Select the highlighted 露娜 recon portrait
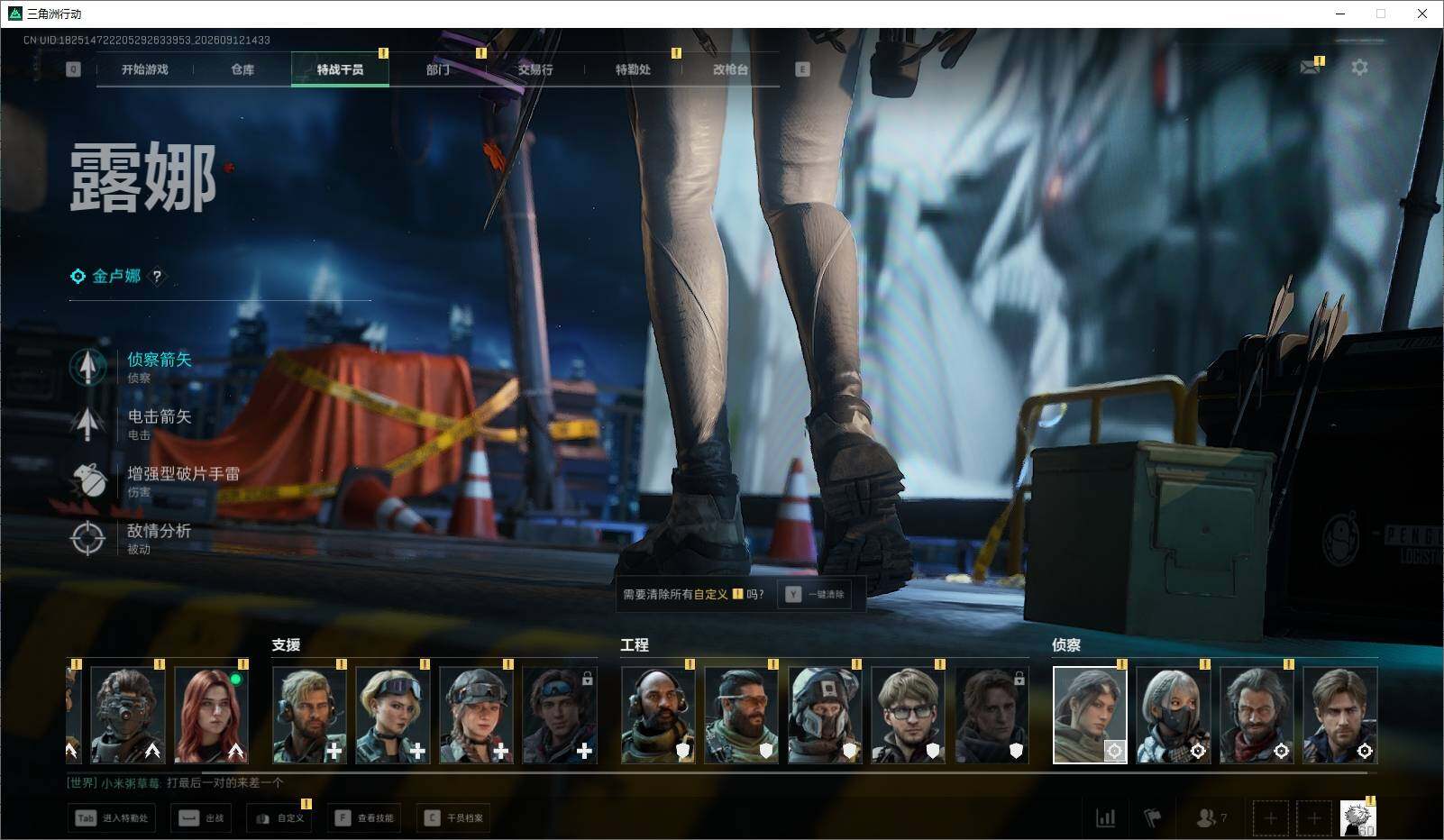Screen dimensions: 1444x840 pyautogui.click(x=1090, y=716)
